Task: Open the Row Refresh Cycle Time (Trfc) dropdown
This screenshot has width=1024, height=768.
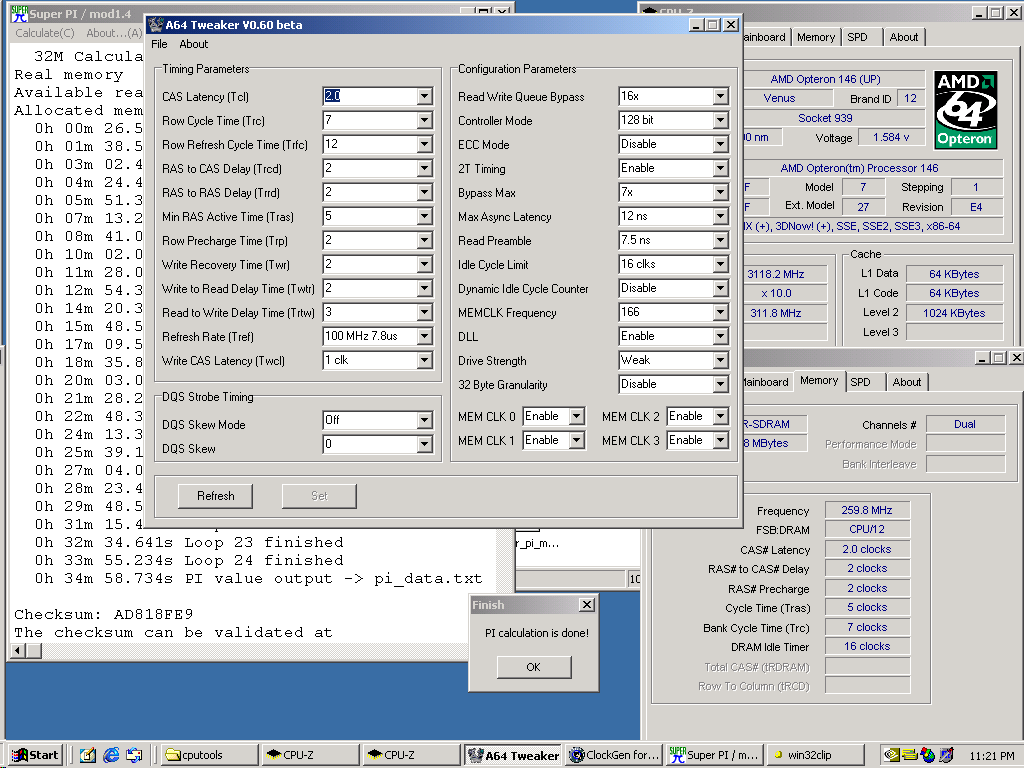Action: click(424, 144)
